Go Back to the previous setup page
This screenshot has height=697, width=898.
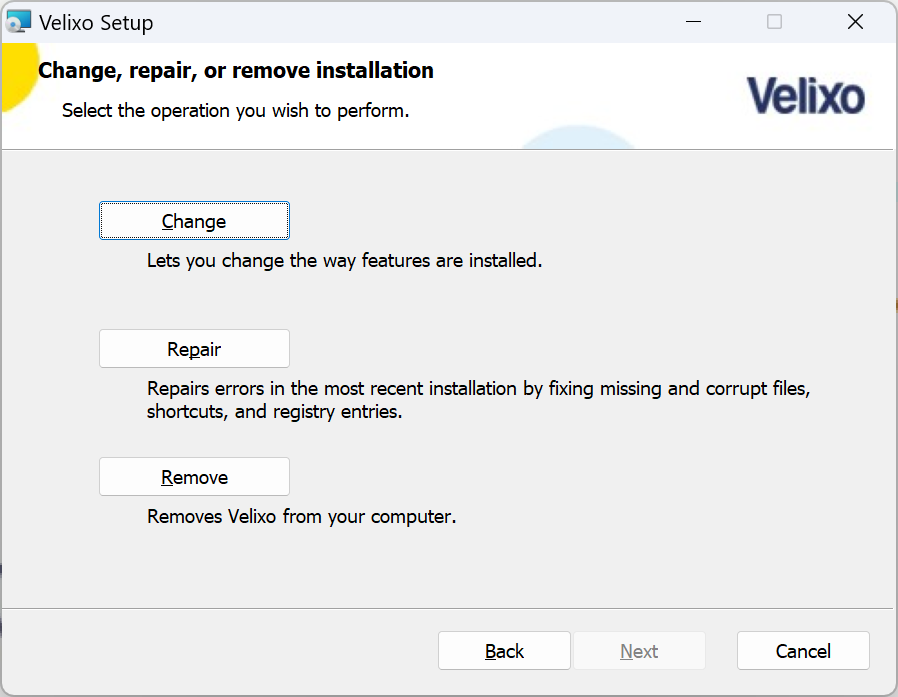coord(504,651)
